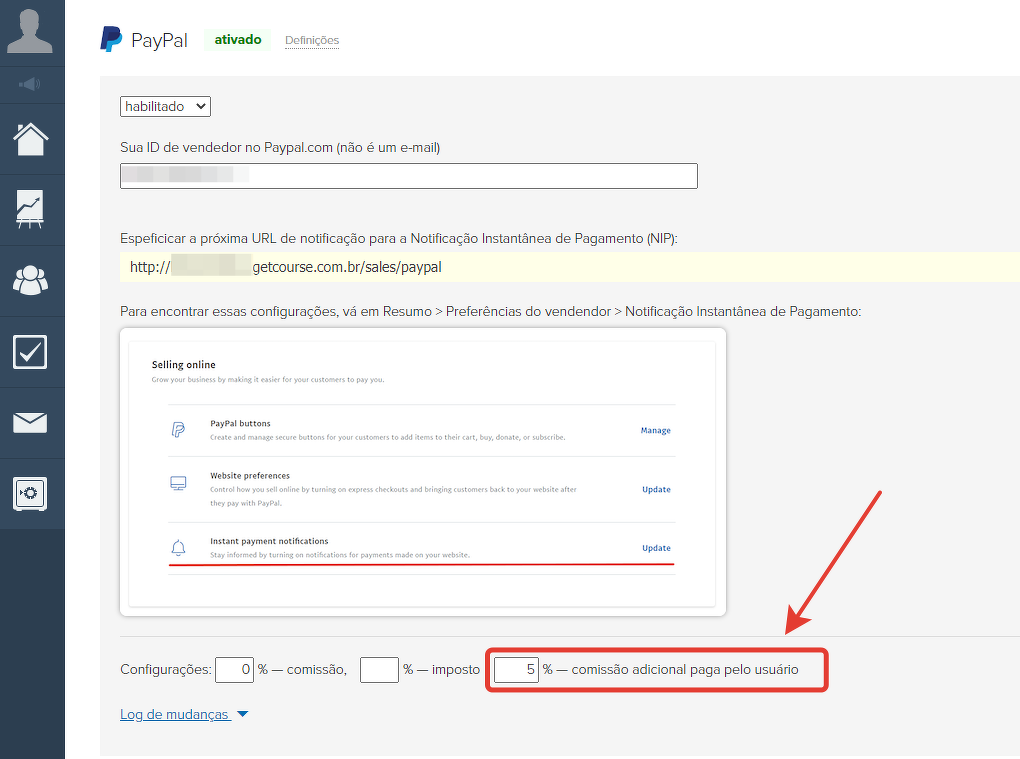Click the megaphone notifications icon

[31, 85]
